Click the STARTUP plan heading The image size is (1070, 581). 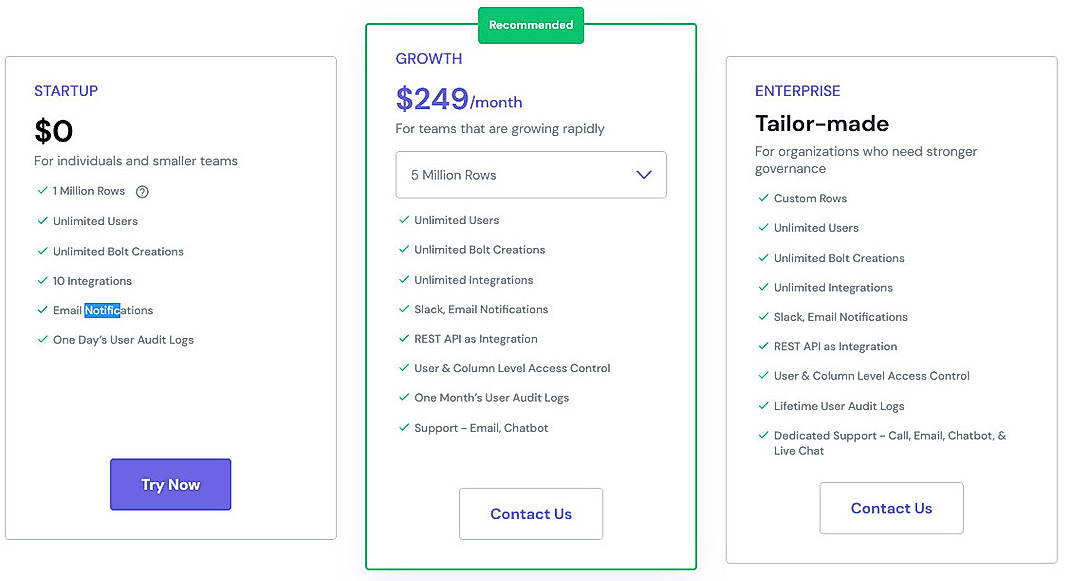pos(66,90)
